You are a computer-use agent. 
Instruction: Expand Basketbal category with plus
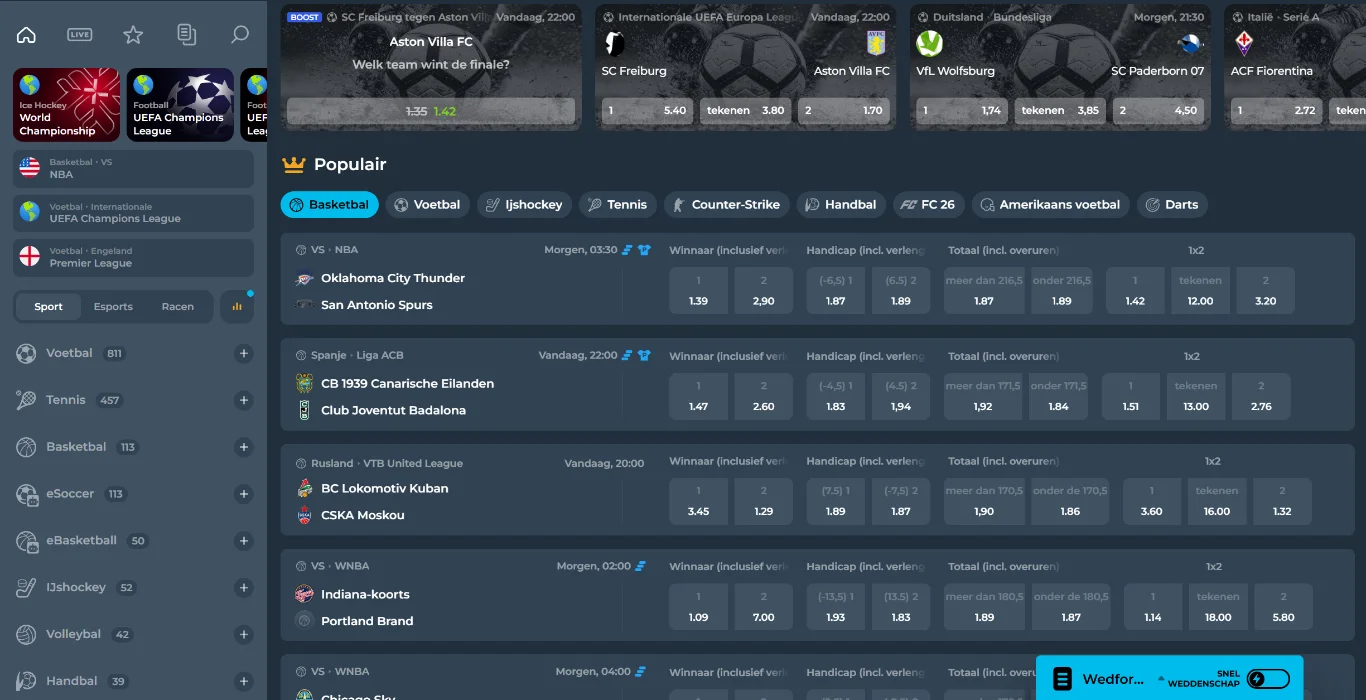243,447
